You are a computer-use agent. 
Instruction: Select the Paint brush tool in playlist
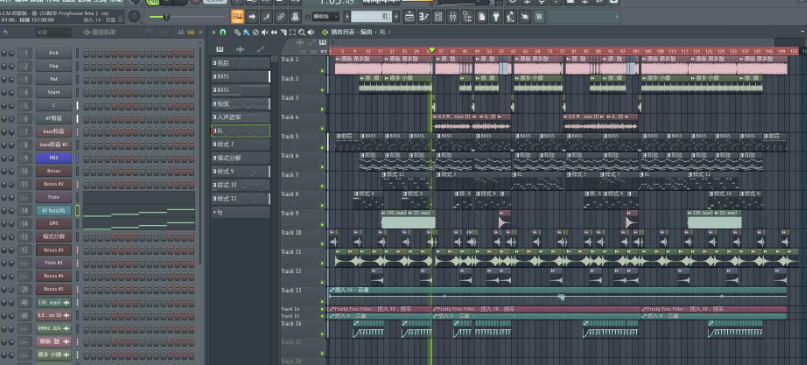(246, 32)
